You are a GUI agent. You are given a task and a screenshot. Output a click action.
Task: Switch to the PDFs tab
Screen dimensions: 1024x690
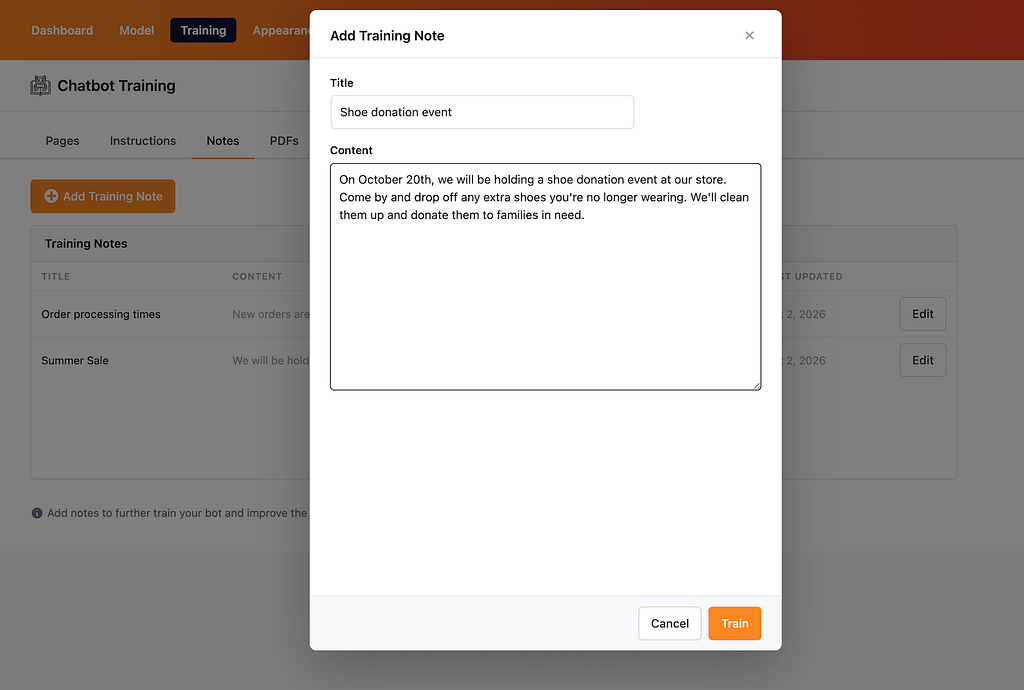(x=284, y=141)
